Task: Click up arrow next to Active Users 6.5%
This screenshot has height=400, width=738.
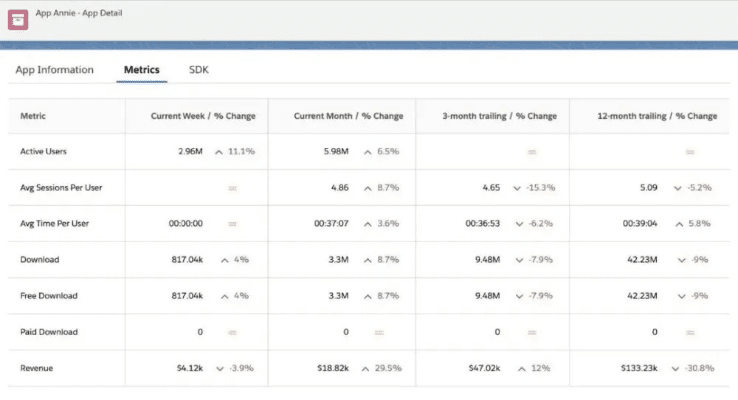Action: pos(367,152)
